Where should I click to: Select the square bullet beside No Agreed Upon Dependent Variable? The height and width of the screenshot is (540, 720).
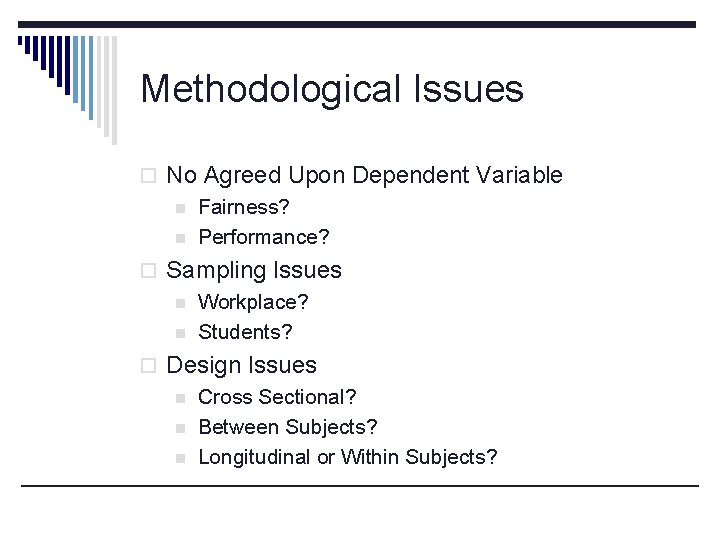tap(148, 176)
